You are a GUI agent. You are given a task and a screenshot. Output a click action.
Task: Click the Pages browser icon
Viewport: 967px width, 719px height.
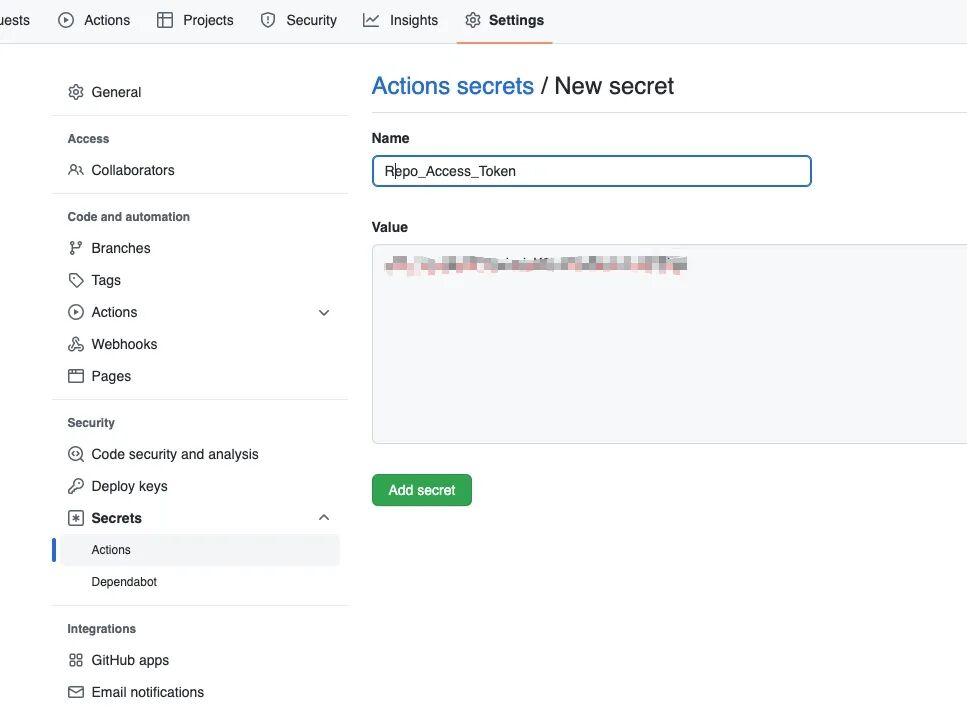(x=76, y=376)
